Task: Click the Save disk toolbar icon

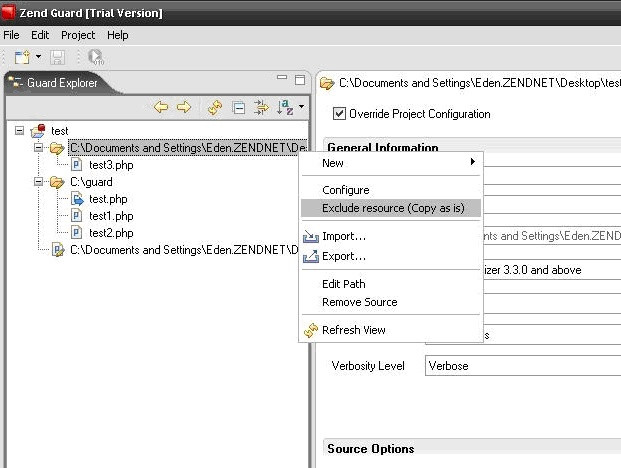Action: pyautogui.click(x=57, y=57)
